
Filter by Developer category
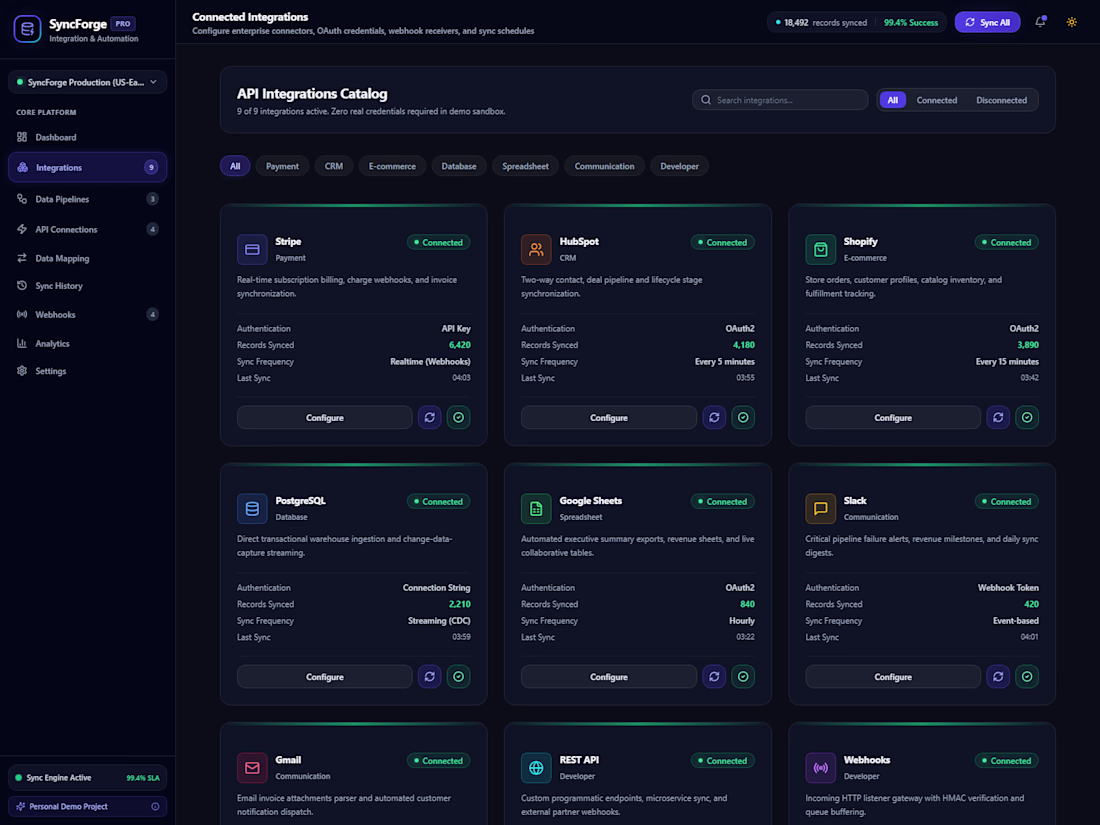click(679, 166)
